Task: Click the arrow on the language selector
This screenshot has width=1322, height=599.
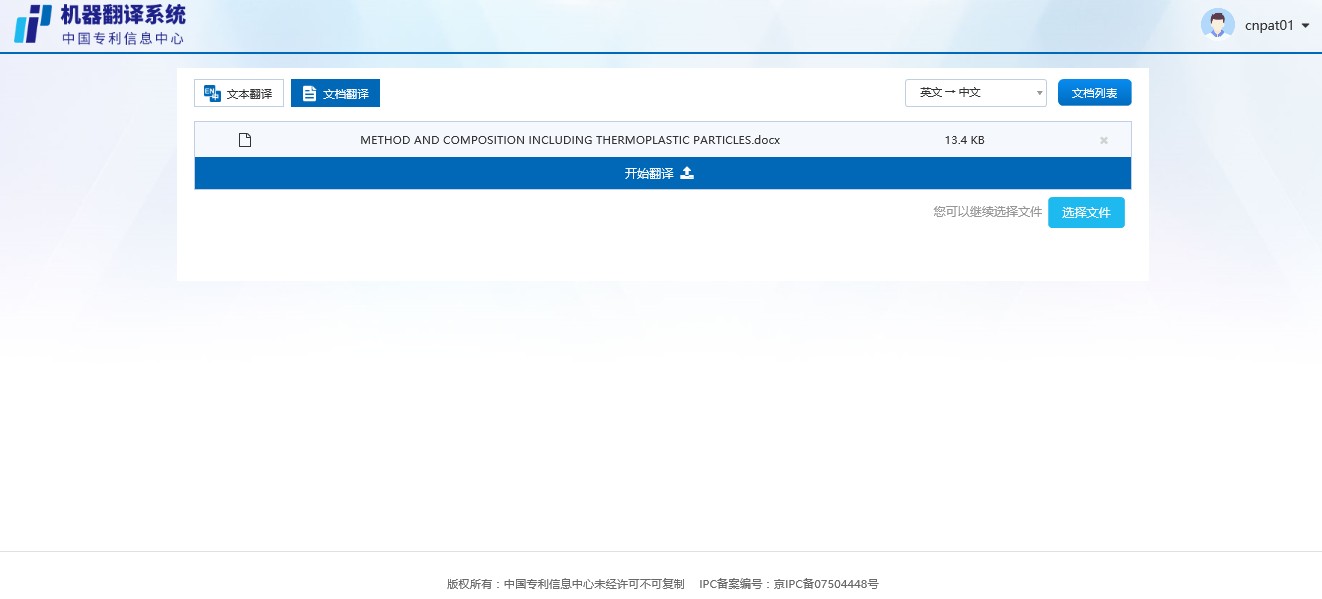Action: coord(1040,94)
